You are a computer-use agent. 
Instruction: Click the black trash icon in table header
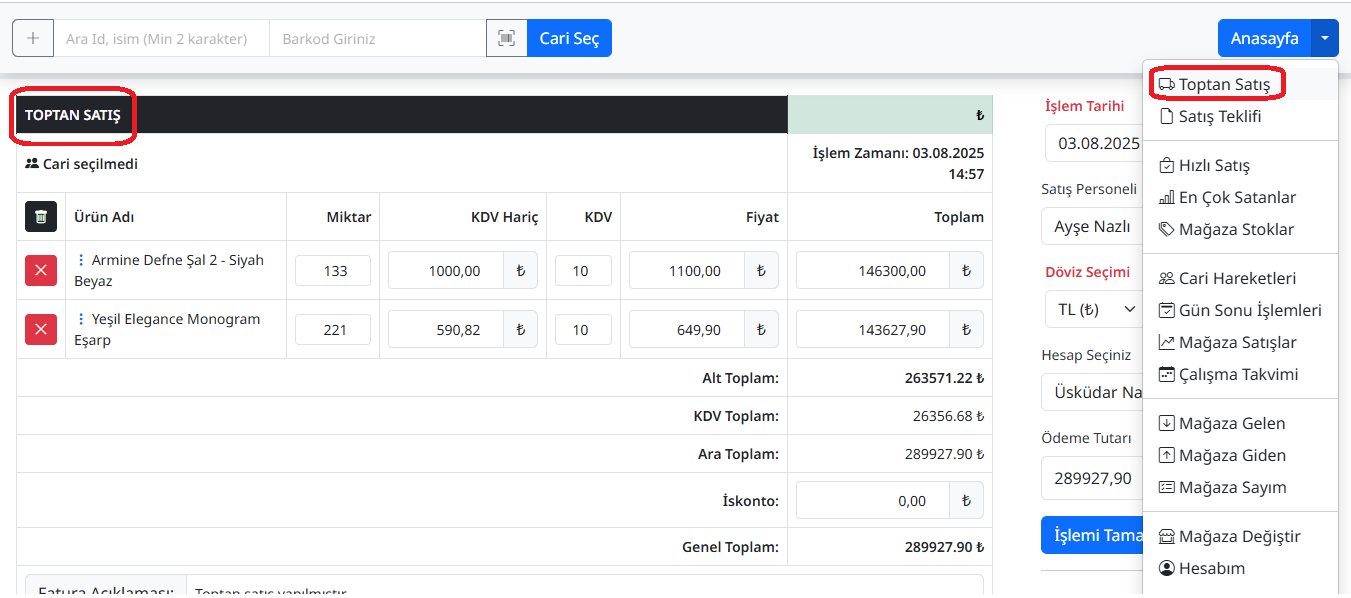[41, 217]
